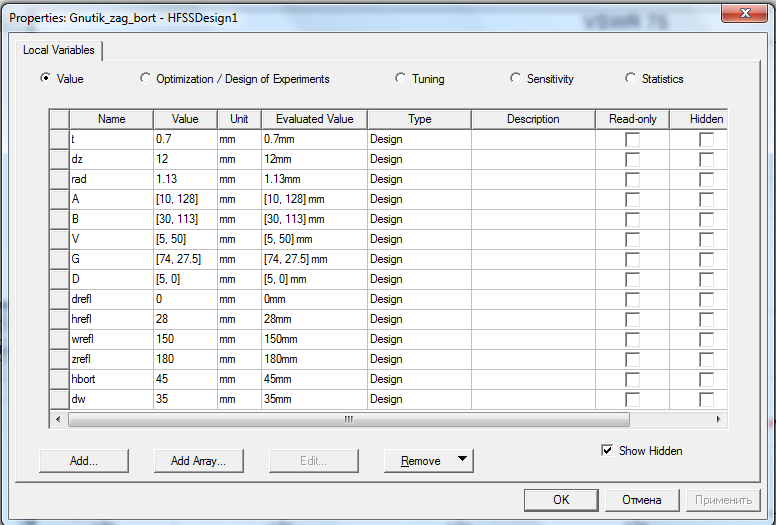
Task: Enable Read-only for variable t
Action: (632, 140)
